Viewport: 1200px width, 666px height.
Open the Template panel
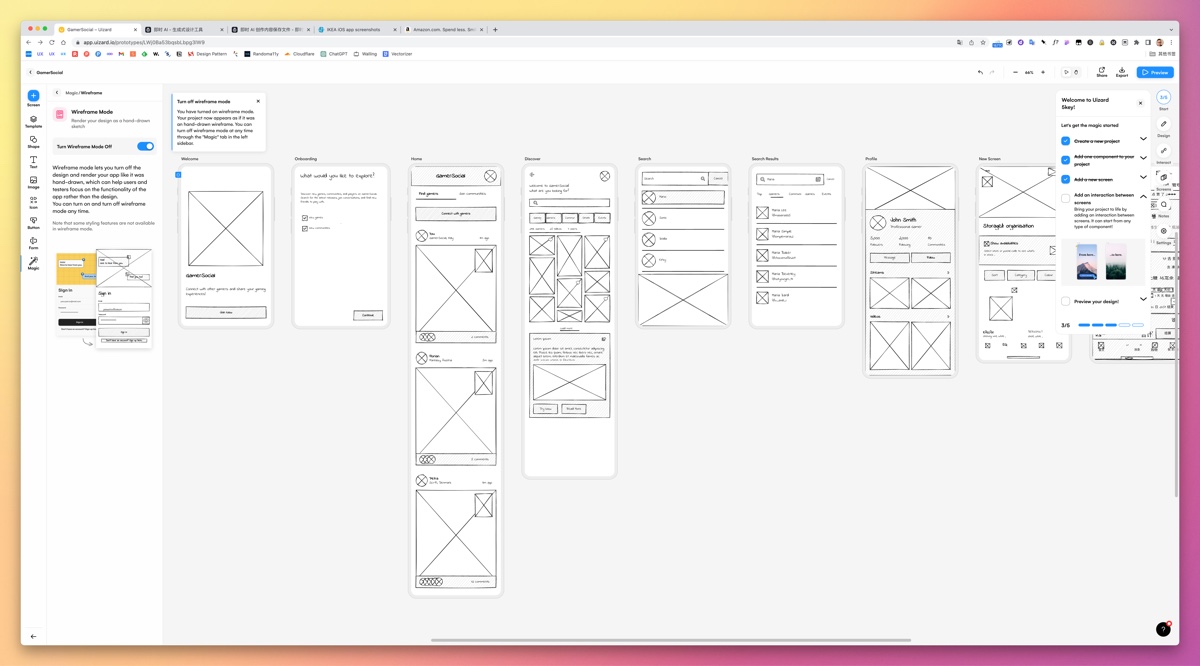(33, 120)
